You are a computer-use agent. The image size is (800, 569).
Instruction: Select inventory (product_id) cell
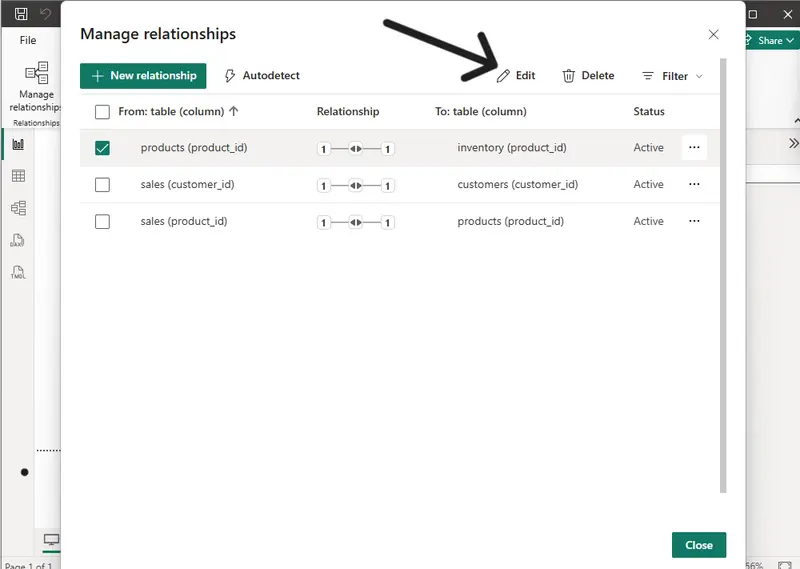pyautogui.click(x=512, y=147)
